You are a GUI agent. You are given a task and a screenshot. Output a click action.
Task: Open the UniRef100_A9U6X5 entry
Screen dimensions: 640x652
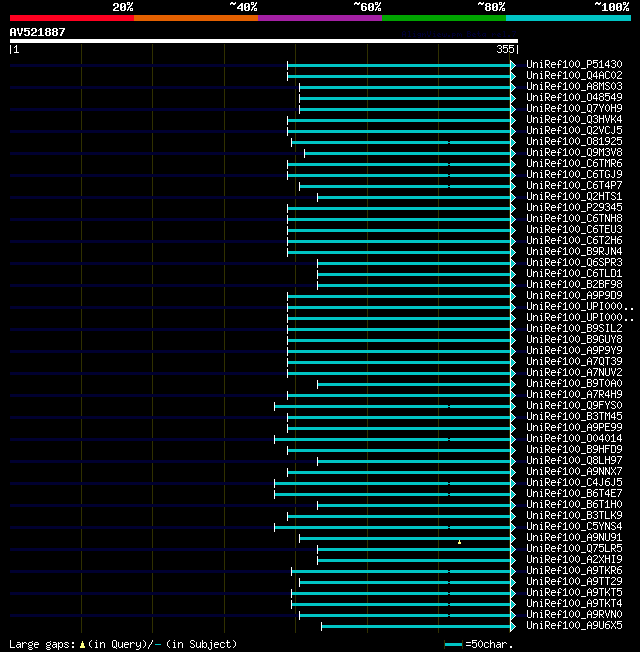click(x=574, y=625)
